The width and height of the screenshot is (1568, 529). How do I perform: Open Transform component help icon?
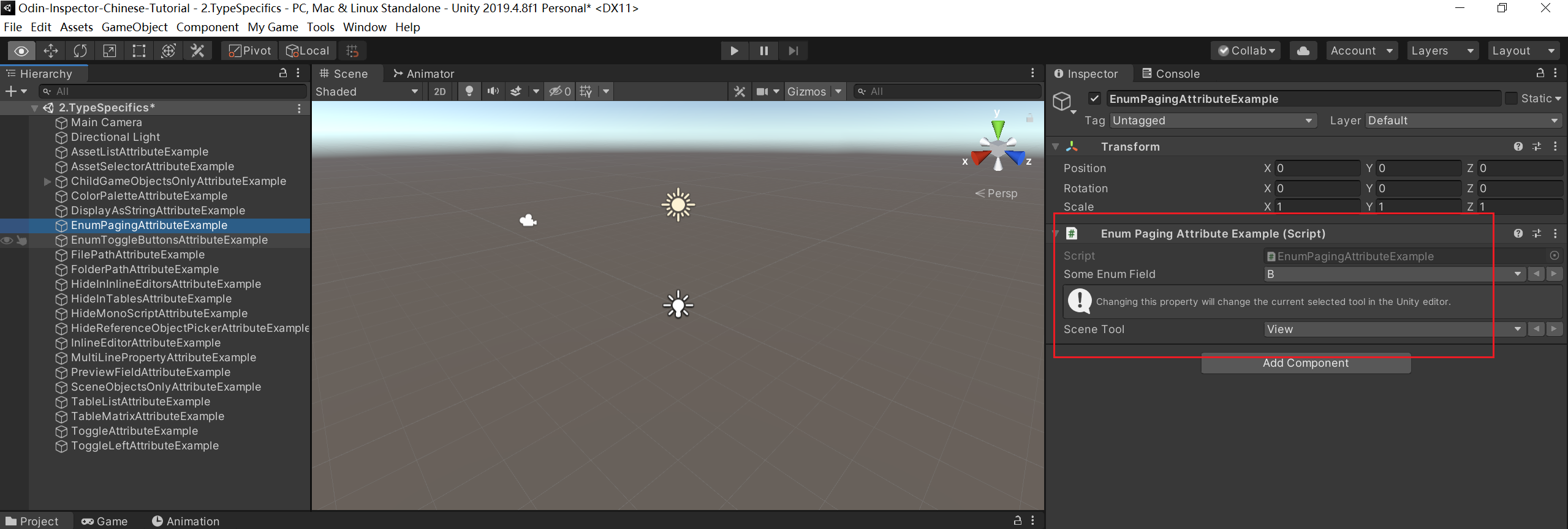pos(1518,146)
